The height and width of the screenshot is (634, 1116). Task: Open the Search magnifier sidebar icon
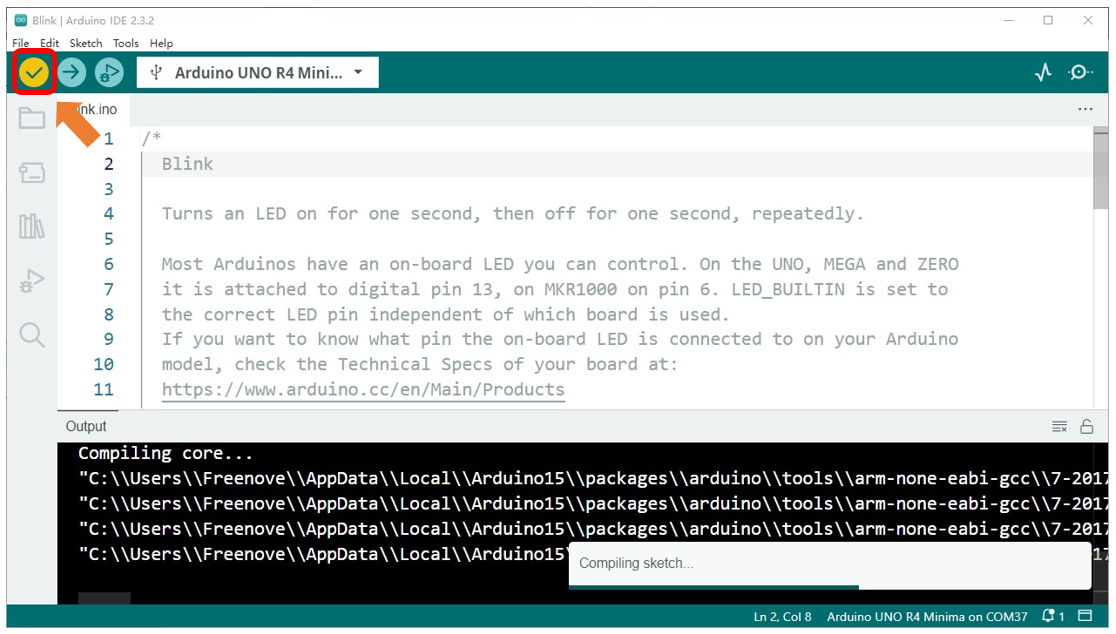point(32,335)
